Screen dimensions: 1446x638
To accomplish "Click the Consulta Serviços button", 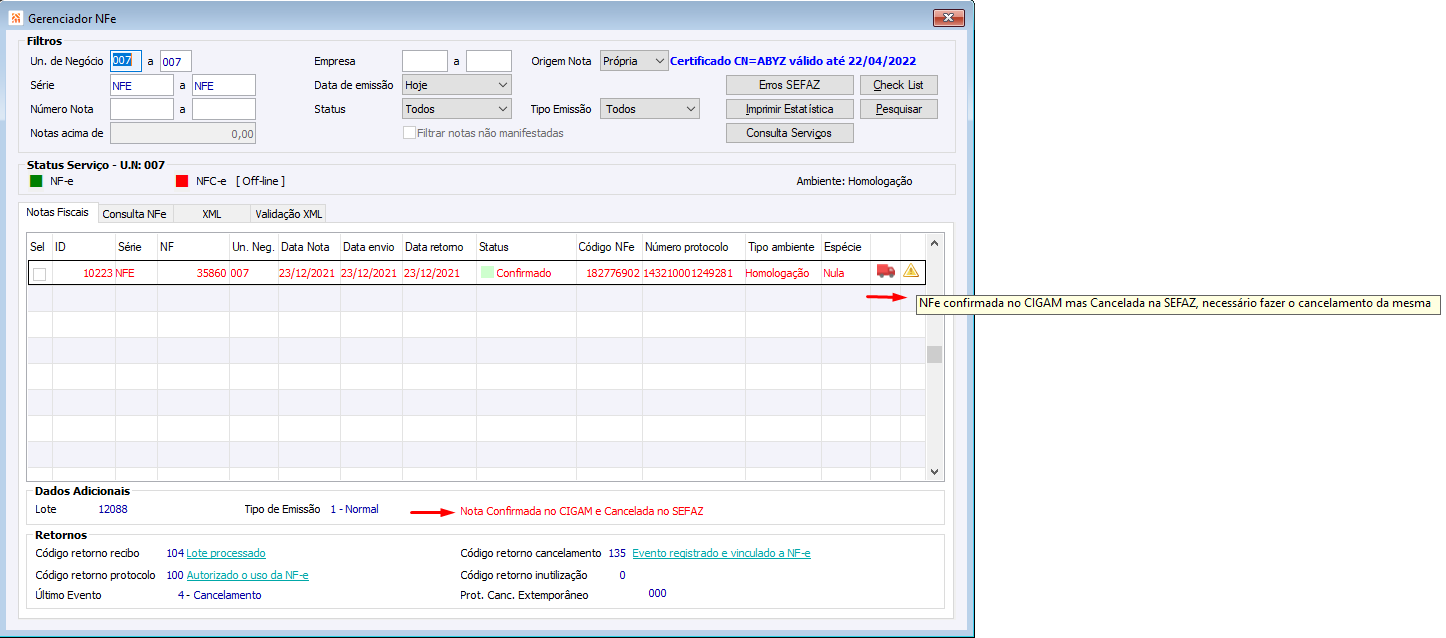I will pos(789,133).
